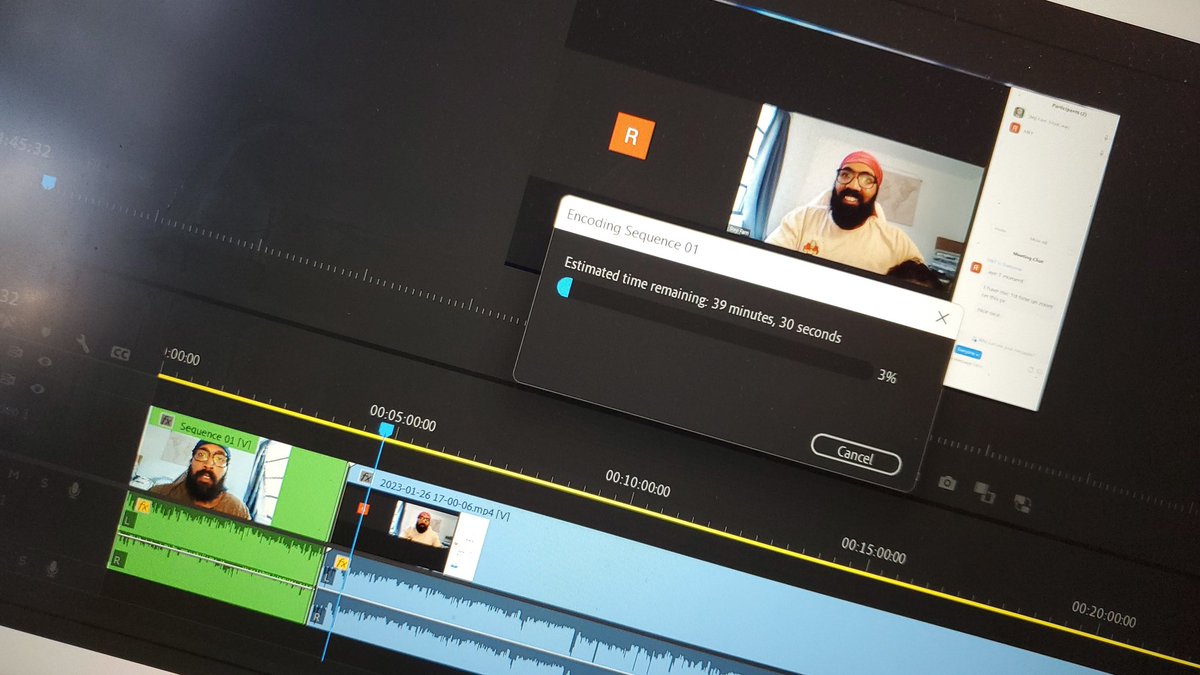Screen dimensions: 1200x675
Task: Toggle the CC captions track icon
Action: tap(120, 353)
